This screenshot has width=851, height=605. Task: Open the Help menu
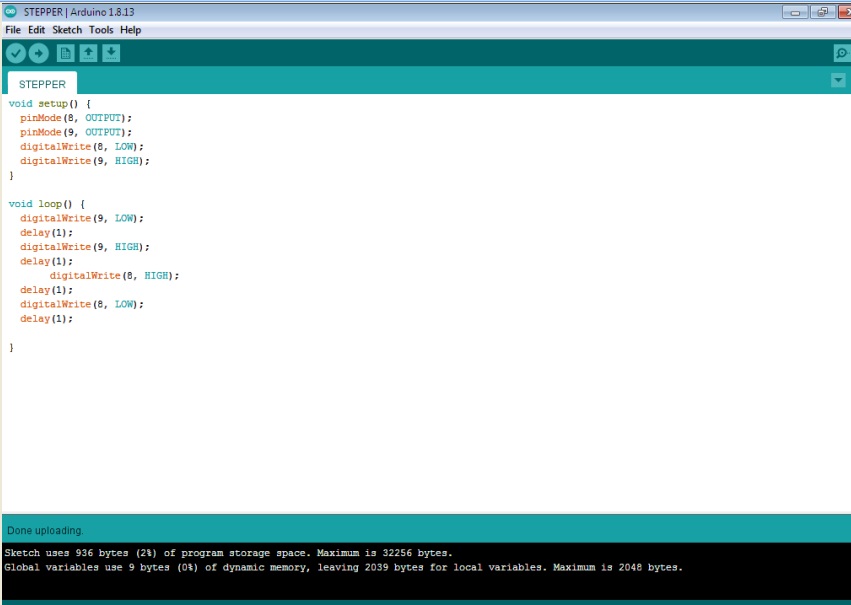tap(130, 30)
